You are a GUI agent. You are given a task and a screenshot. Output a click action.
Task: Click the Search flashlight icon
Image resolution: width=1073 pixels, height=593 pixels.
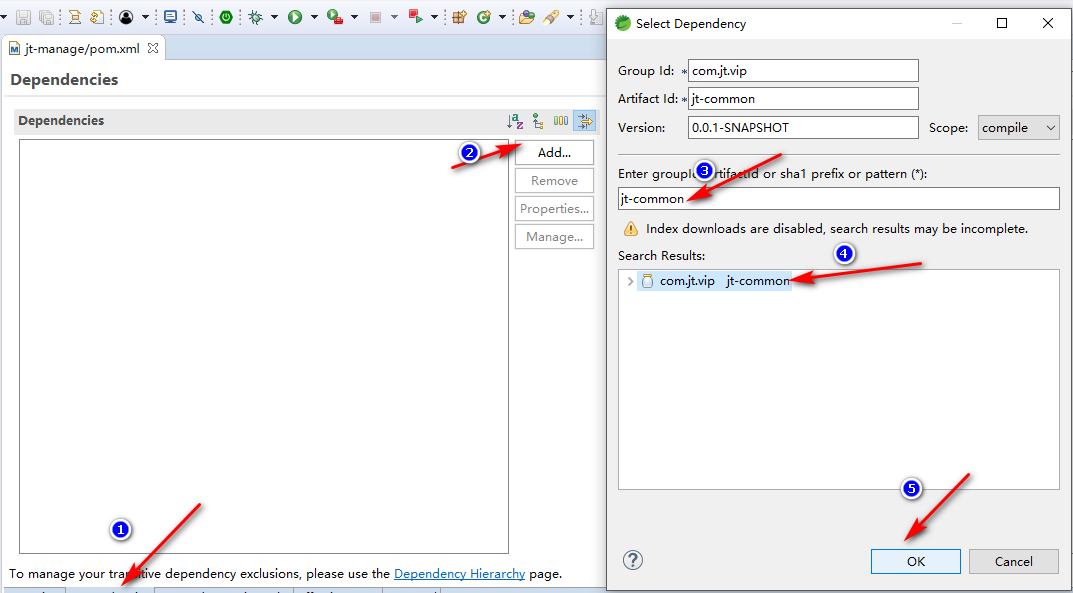(551, 17)
